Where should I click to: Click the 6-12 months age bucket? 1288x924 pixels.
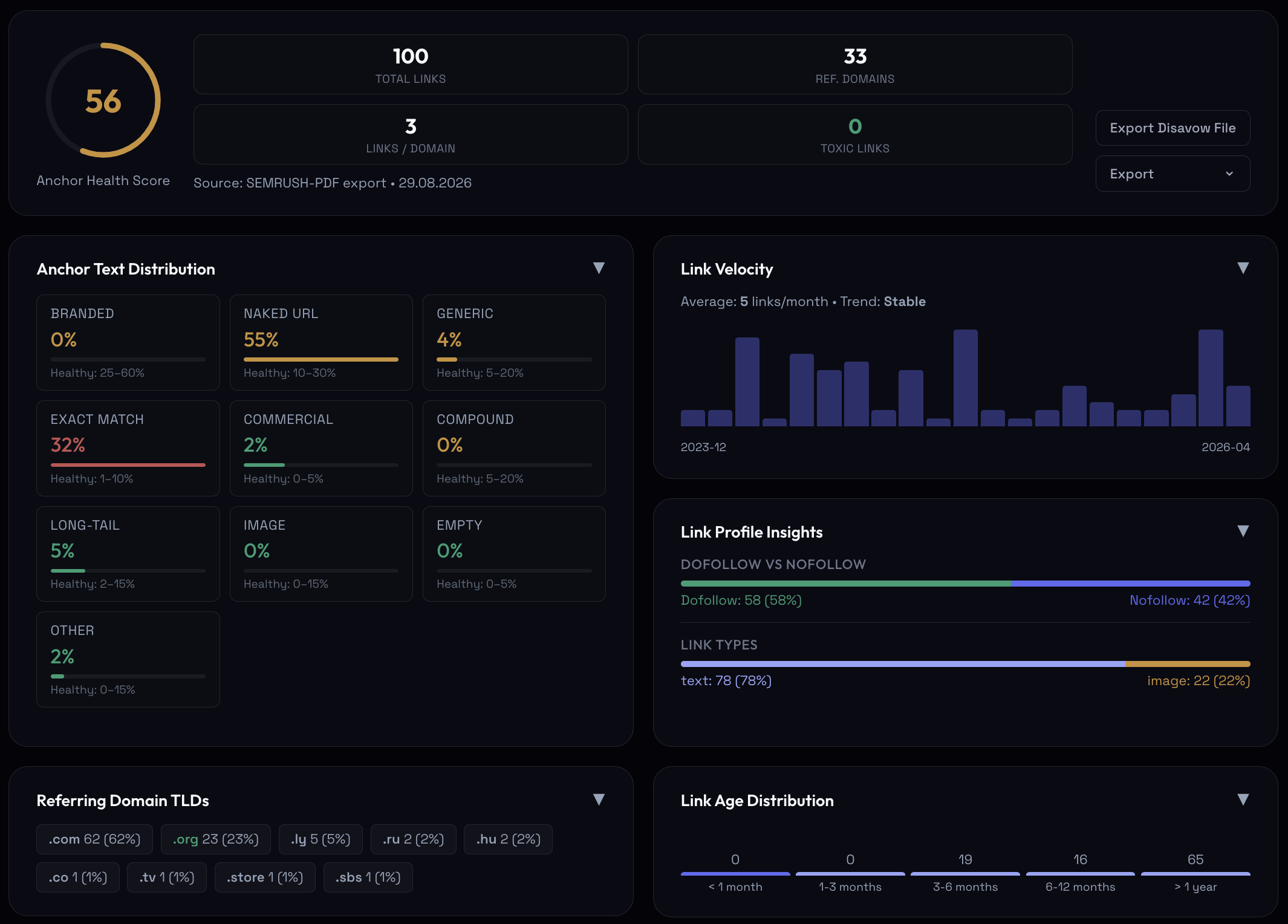pyautogui.click(x=1081, y=873)
